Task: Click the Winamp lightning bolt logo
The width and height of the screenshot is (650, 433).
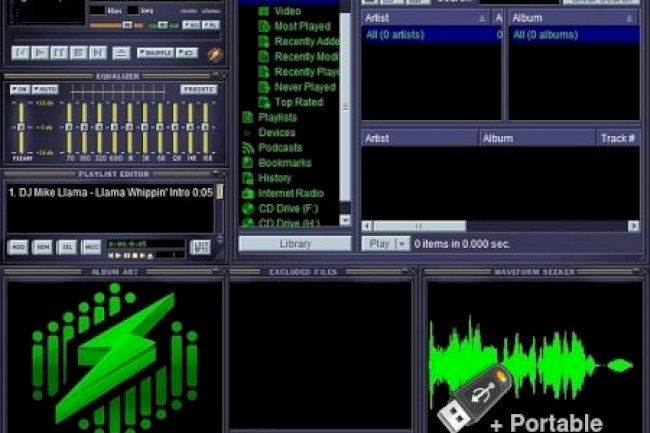Action: (x=215, y=54)
